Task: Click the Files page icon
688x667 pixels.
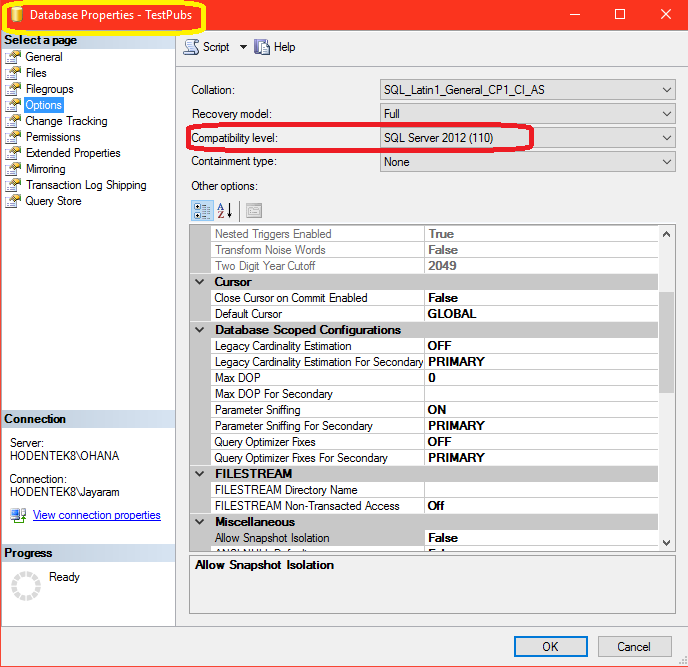Action: [x=13, y=73]
